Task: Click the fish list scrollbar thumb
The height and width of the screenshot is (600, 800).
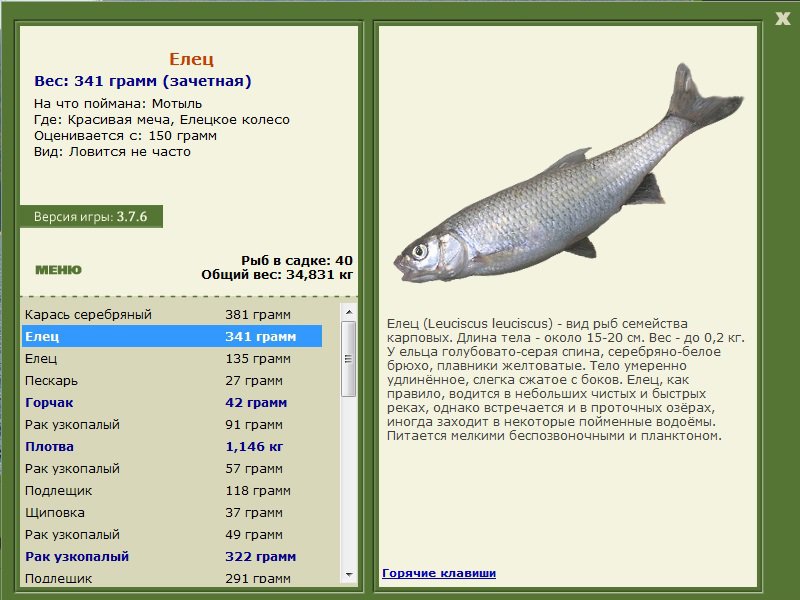Action: point(349,359)
